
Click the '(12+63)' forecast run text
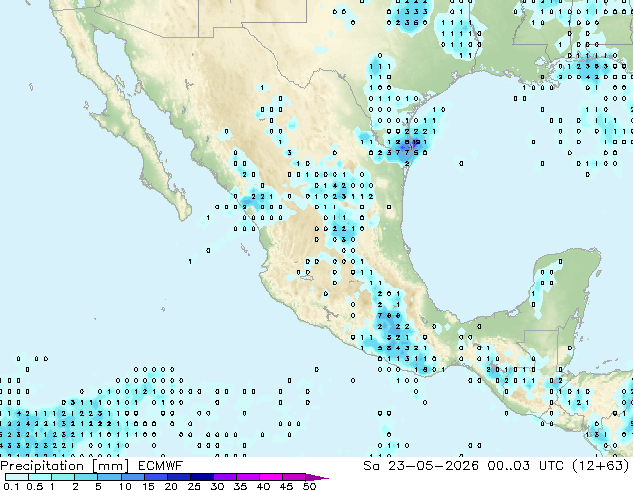click(601, 466)
